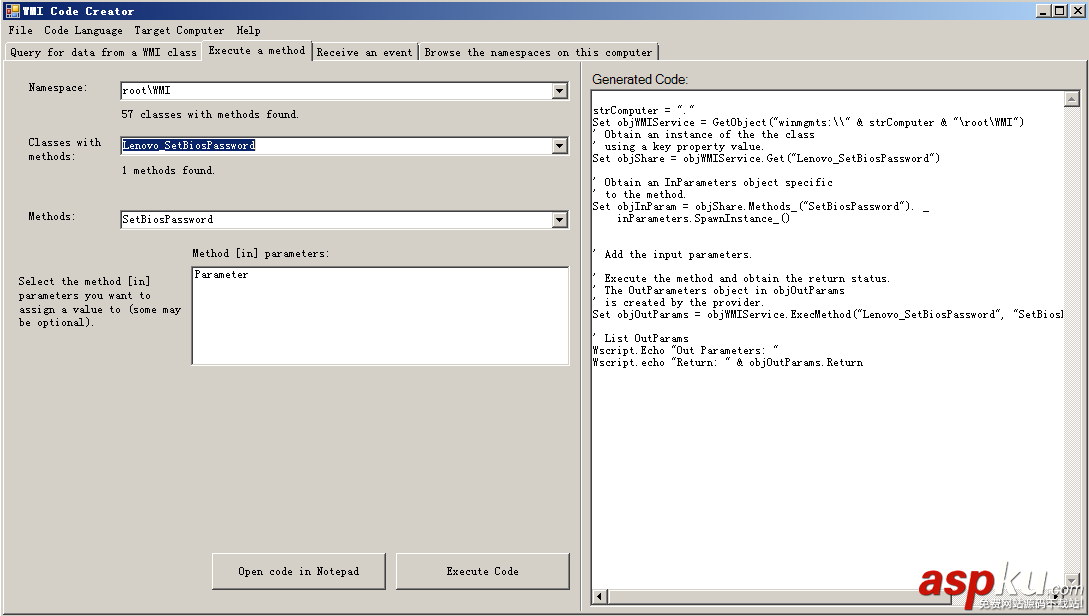Click the Execute Code button

click(483, 572)
